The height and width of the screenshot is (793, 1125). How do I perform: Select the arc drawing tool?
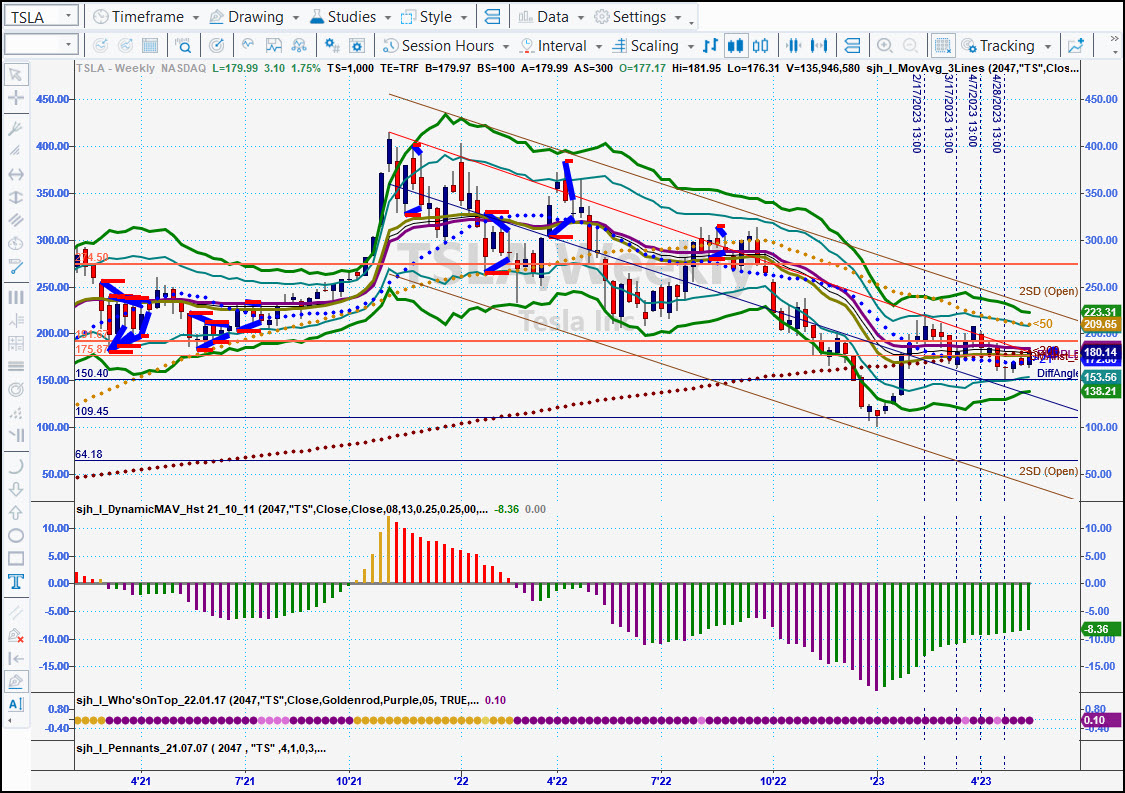(x=15, y=466)
